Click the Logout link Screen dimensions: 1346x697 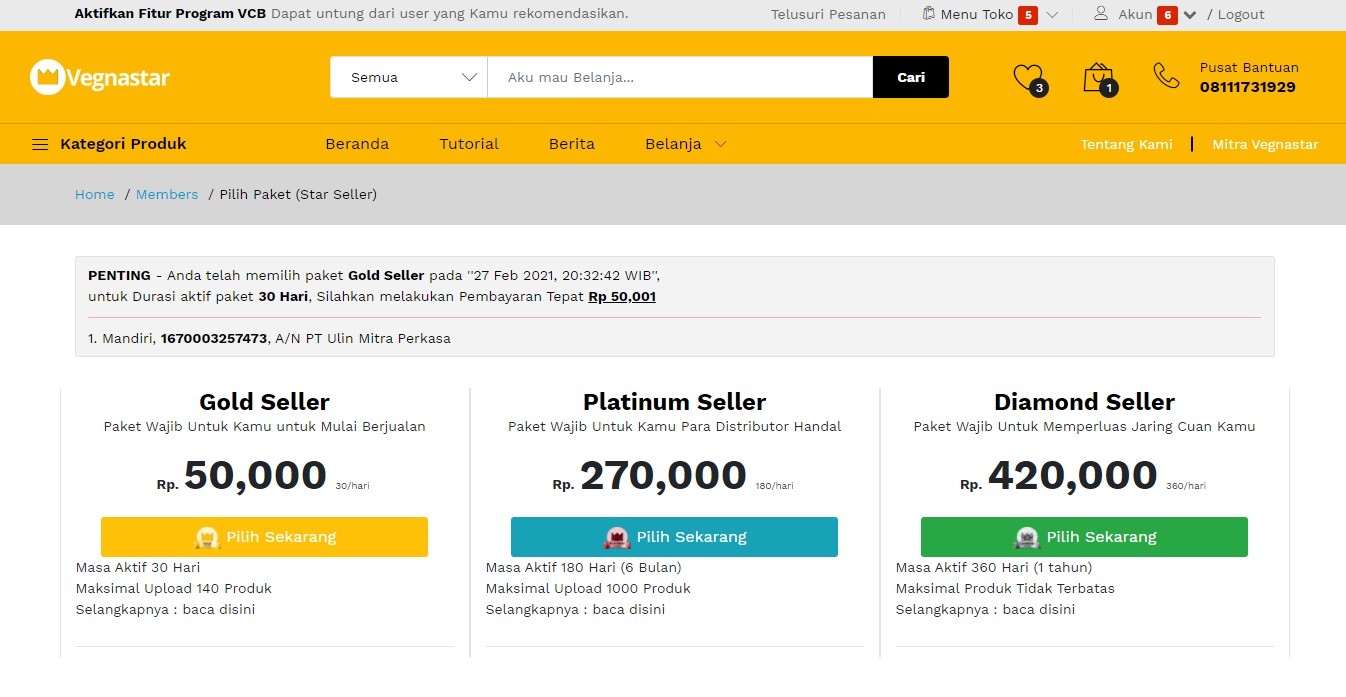pos(1241,14)
